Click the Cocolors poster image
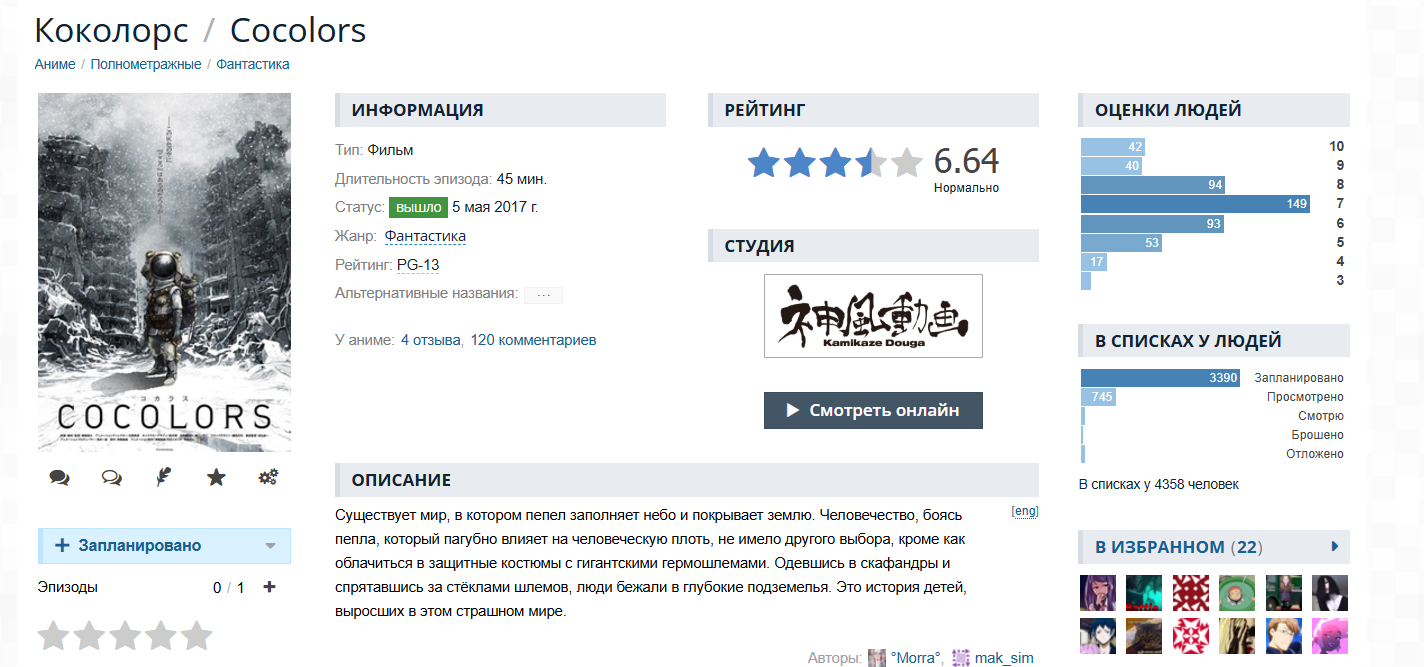This screenshot has height=667, width=1424. pyautogui.click(x=164, y=272)
